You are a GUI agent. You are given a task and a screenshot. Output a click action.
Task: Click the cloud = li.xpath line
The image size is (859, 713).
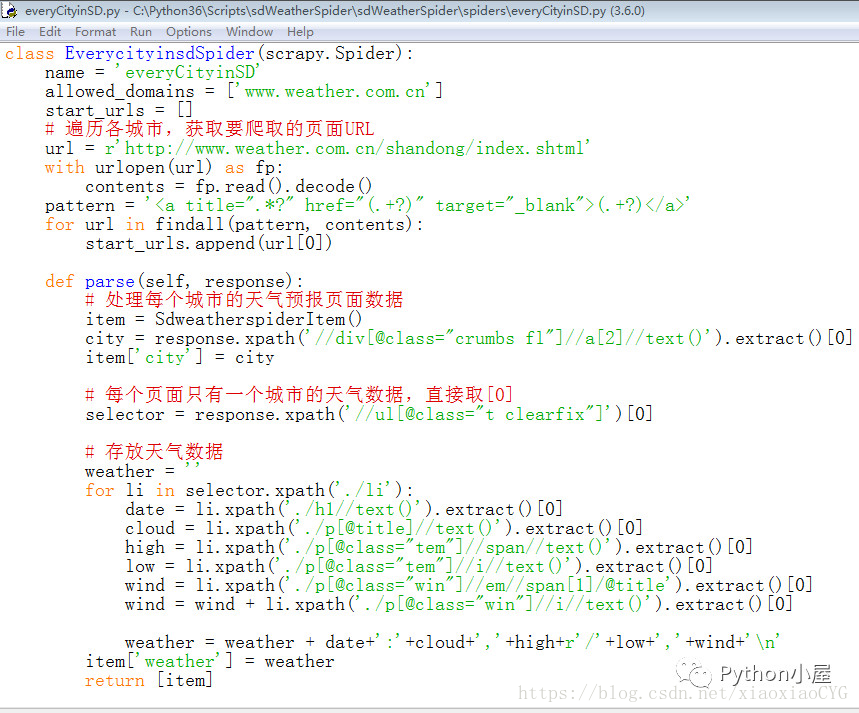click(383, 528)
